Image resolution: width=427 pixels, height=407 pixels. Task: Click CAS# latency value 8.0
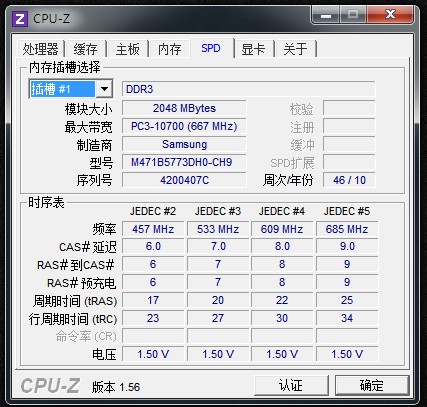[x=282, y=246]
